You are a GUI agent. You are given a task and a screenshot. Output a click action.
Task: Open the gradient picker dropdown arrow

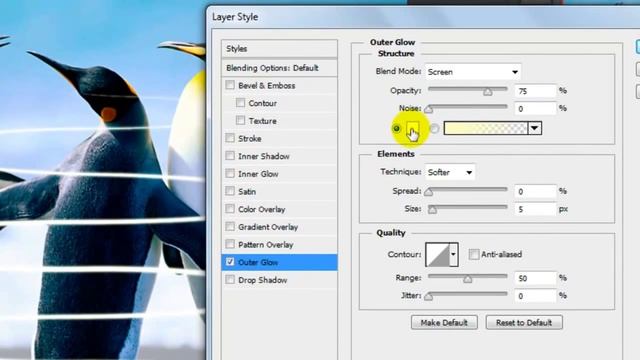click(x=535, y=128)
